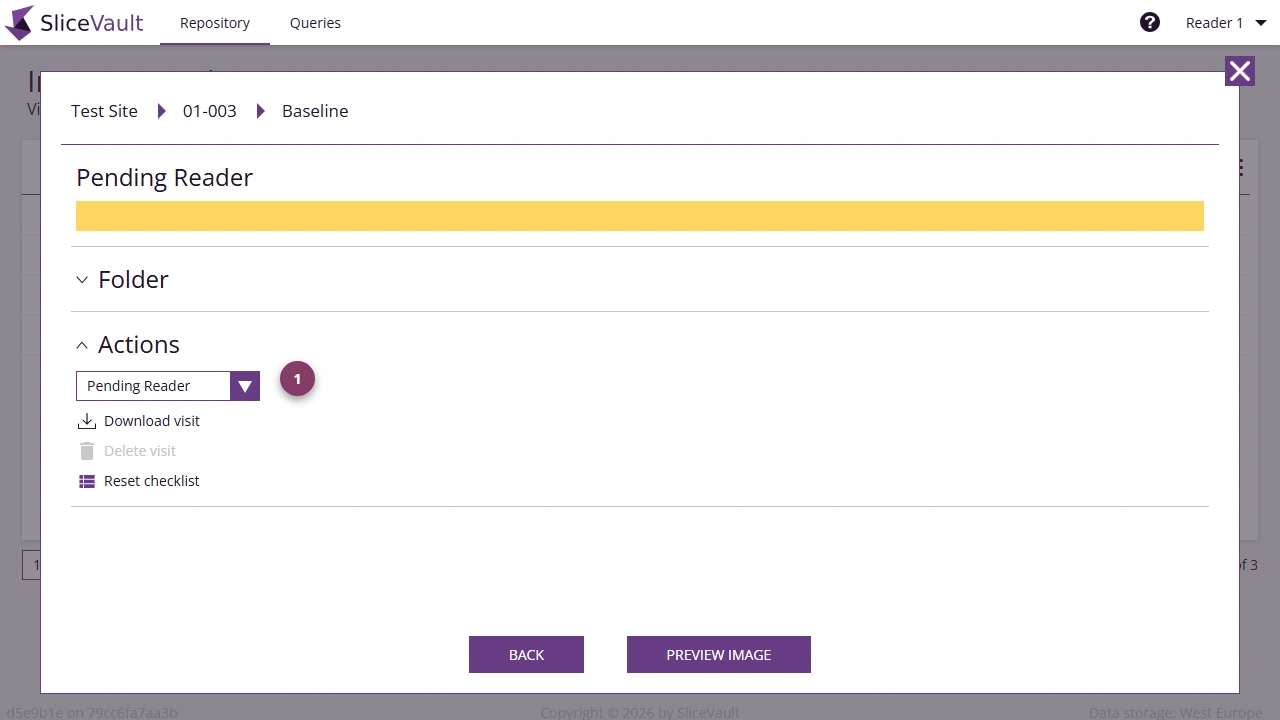Click the BACK button
The height and width of the screenshot is (720, 1280).
[526, 654]
